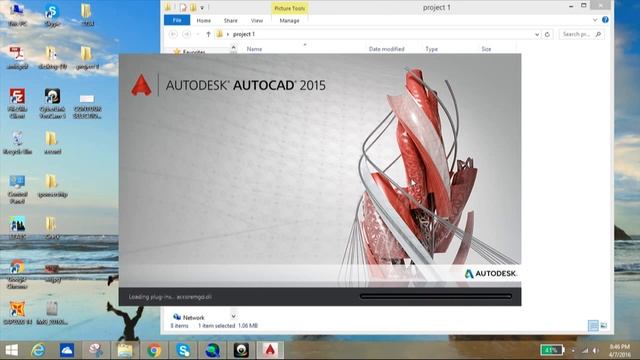Open recent locations dropdown in Explorer
The width and height of the screenshot is (640, 360).
point(198,34)
